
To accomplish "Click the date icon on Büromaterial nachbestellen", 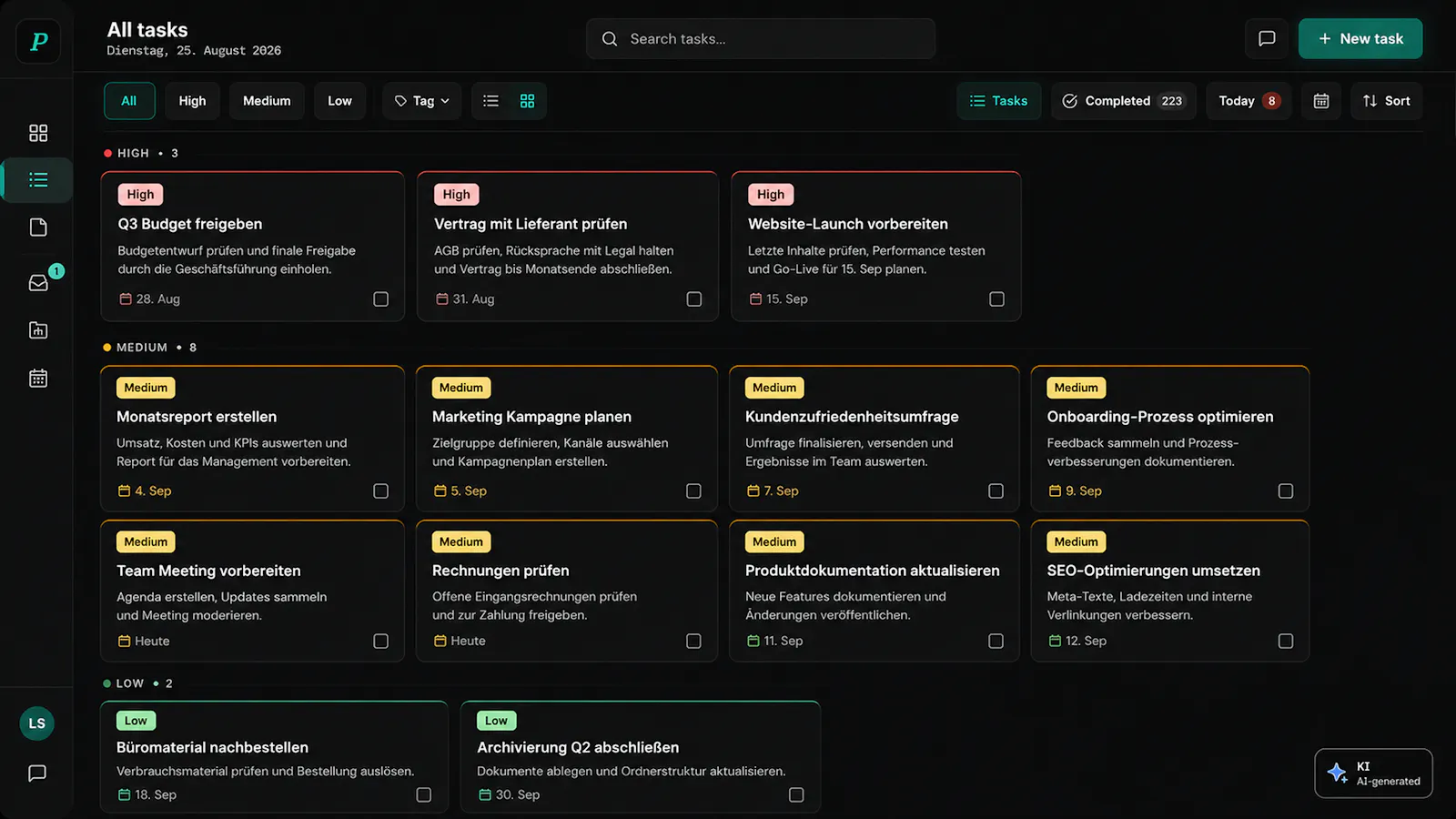I will tap(124, 794).
